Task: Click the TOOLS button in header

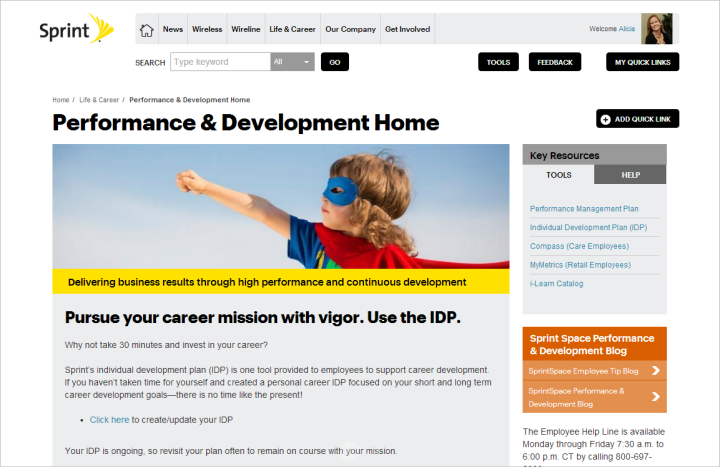Action: point(498,62)
